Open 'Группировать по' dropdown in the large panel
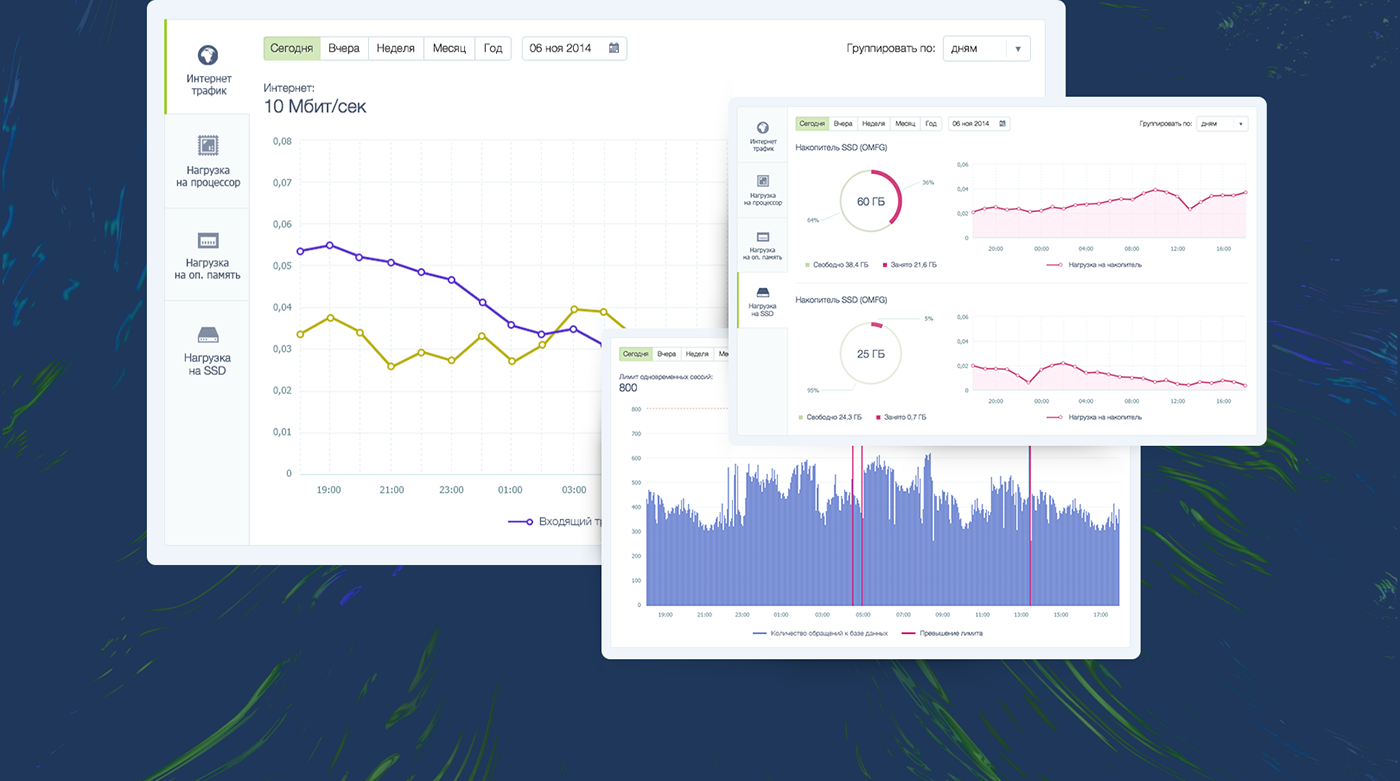The width and height of the screenshot is (1400, 781). pos(986,48)
